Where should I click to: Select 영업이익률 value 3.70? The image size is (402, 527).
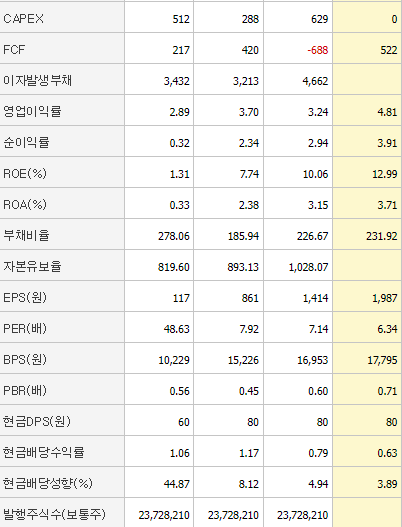(249, 112)
